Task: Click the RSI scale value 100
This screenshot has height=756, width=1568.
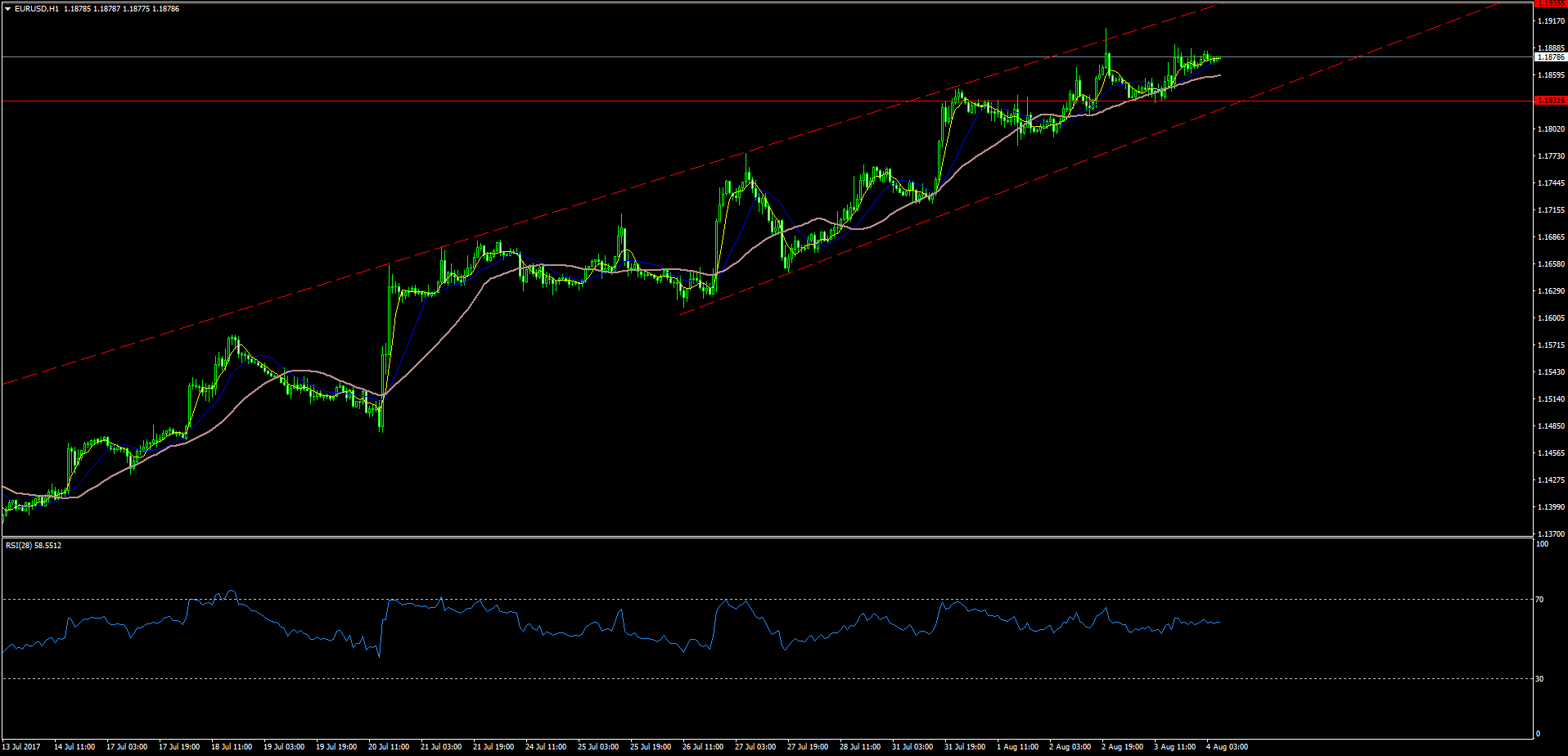Action: click(1542, 544)
